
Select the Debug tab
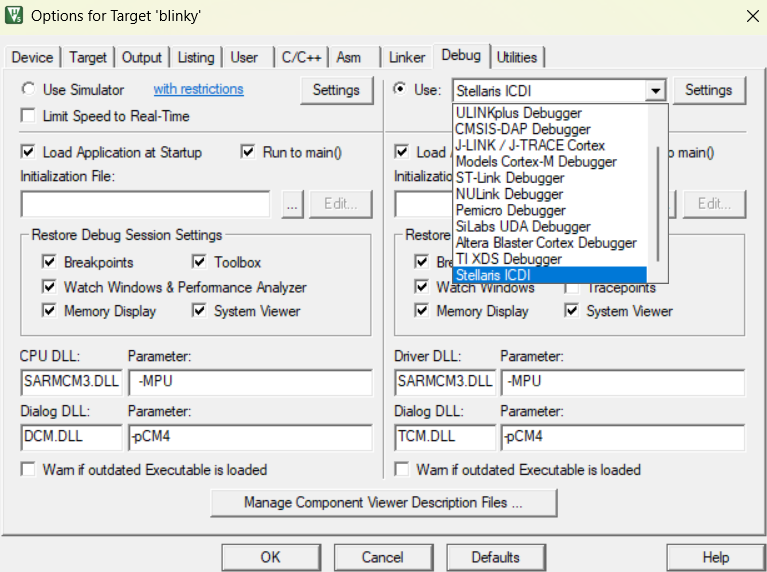[x=461, y=55]
